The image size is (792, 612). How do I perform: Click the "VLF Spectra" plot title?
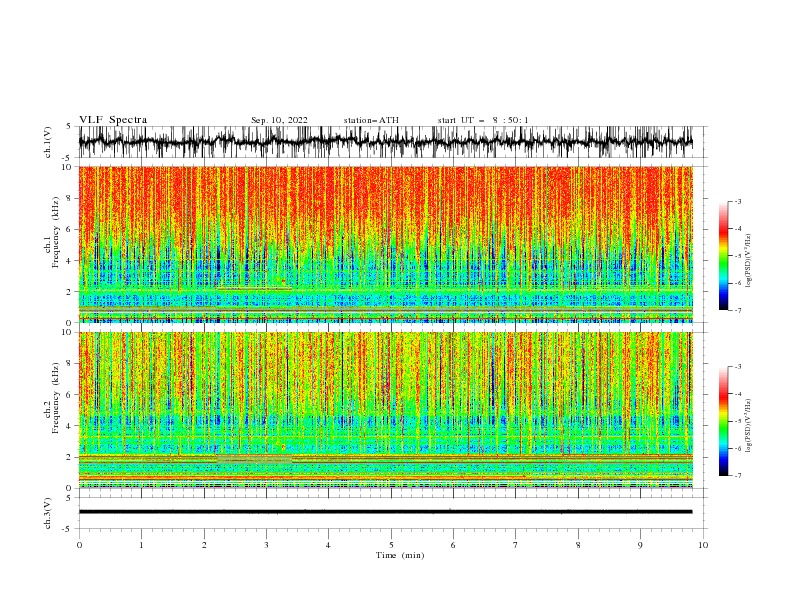click(113, 120)
